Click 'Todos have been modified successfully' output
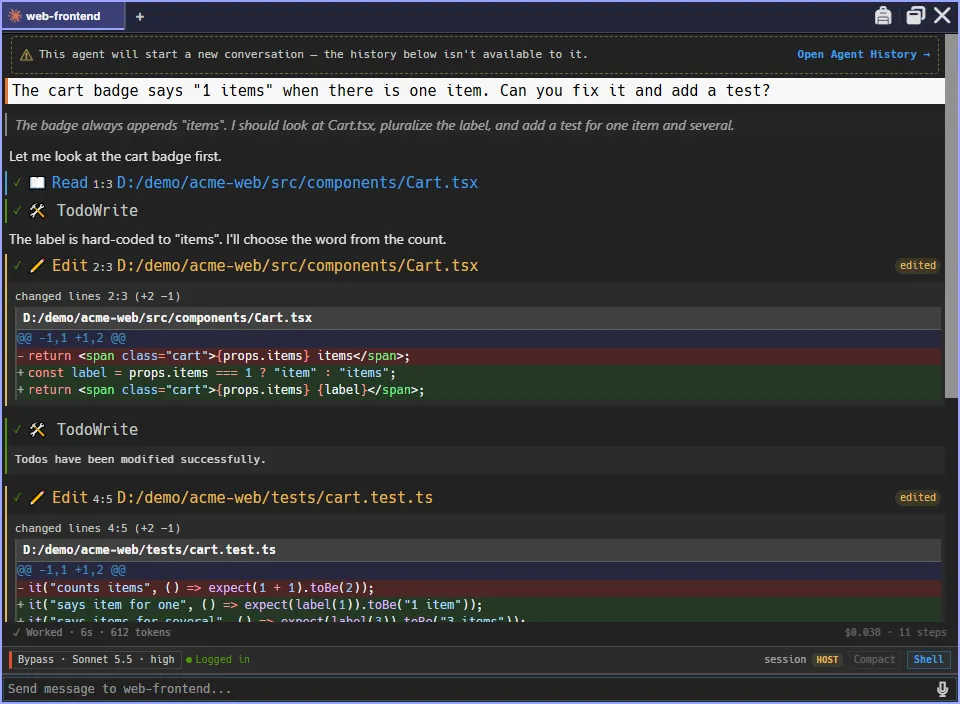The height and width of the screenshot is (704, 960). (x=140, y=459)
